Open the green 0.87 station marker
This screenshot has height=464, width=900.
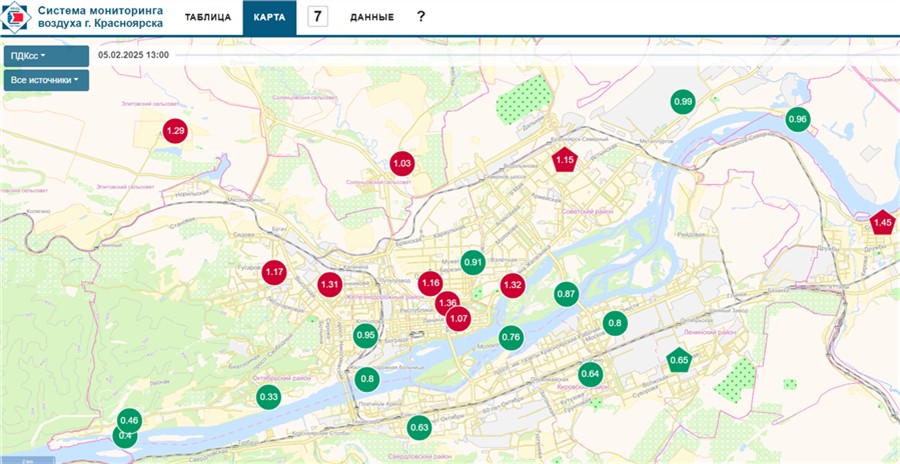566,294
